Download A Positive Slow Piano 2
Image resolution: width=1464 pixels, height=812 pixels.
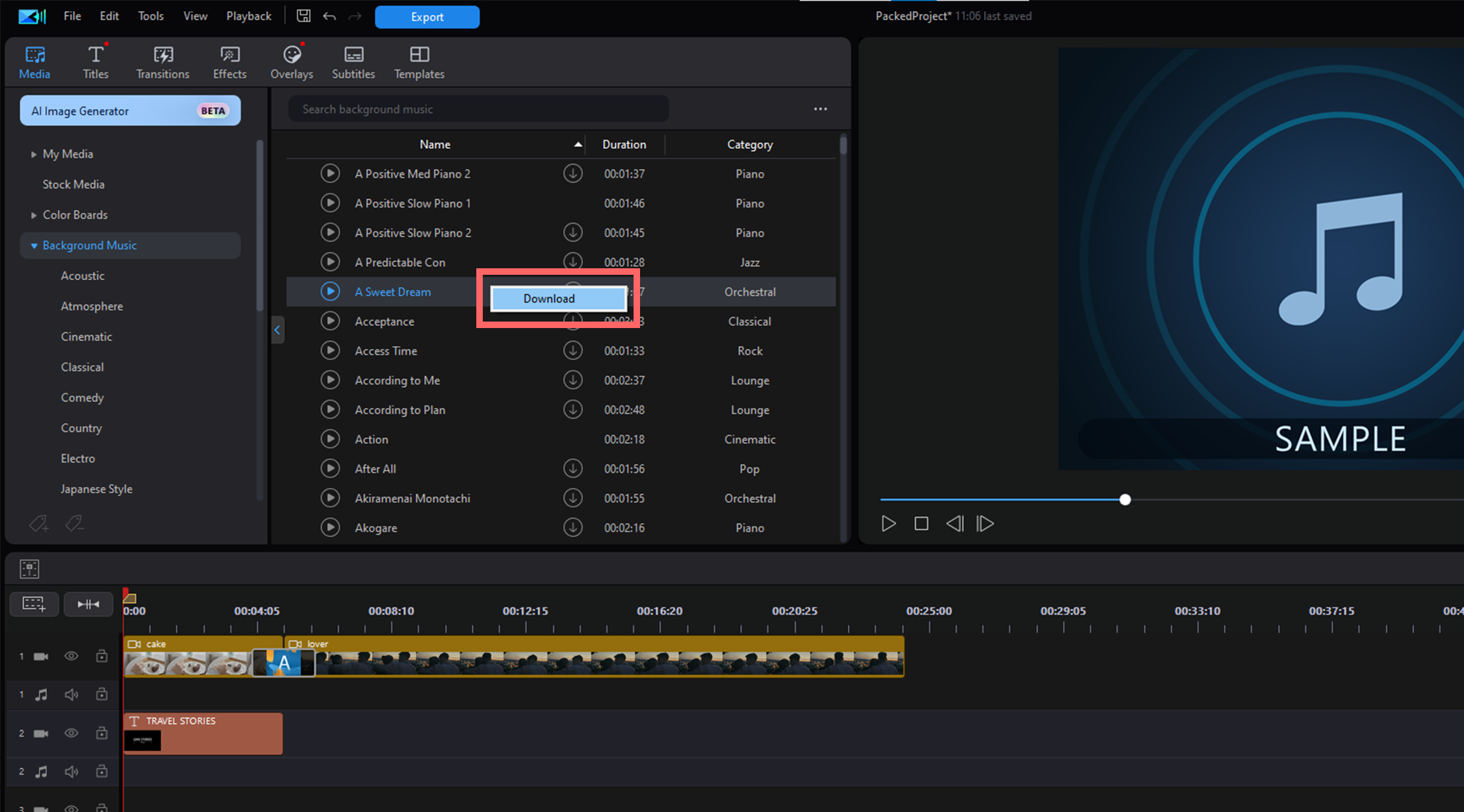572,232
